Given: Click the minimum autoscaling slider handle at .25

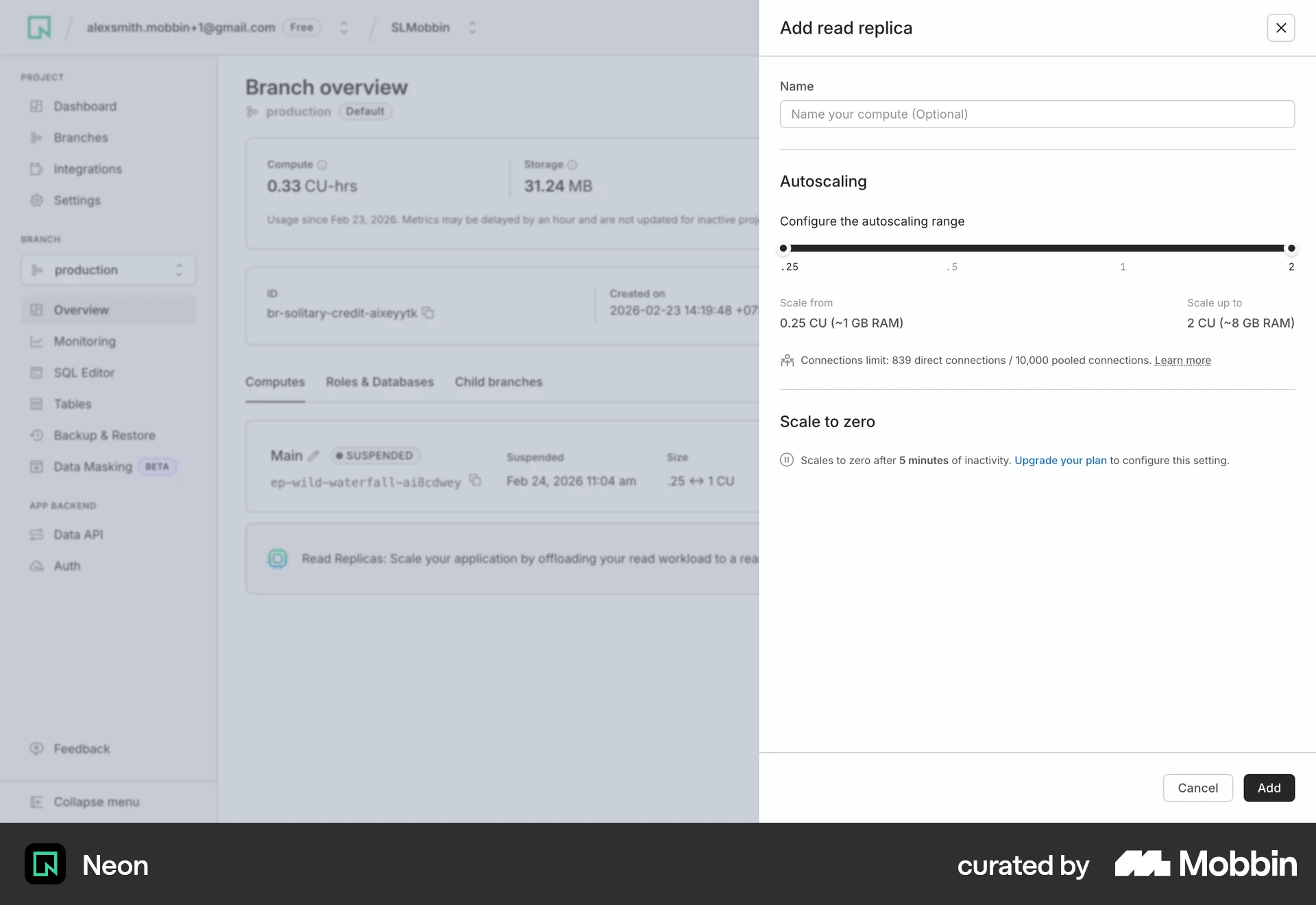Looking at the screenshot, I should point(783,248).
